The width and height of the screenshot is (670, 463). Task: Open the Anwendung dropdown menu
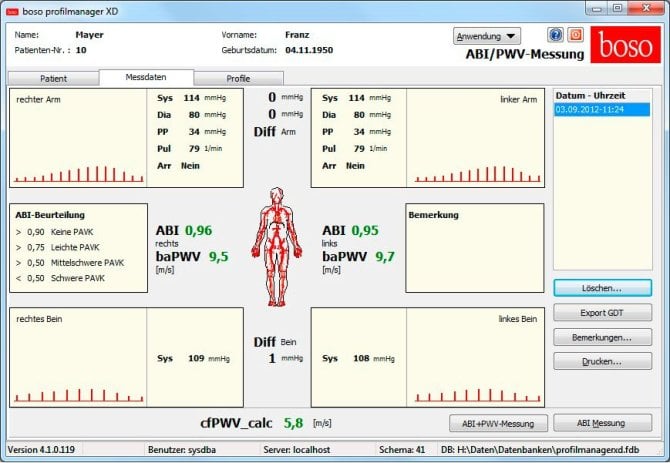point(486,36)
